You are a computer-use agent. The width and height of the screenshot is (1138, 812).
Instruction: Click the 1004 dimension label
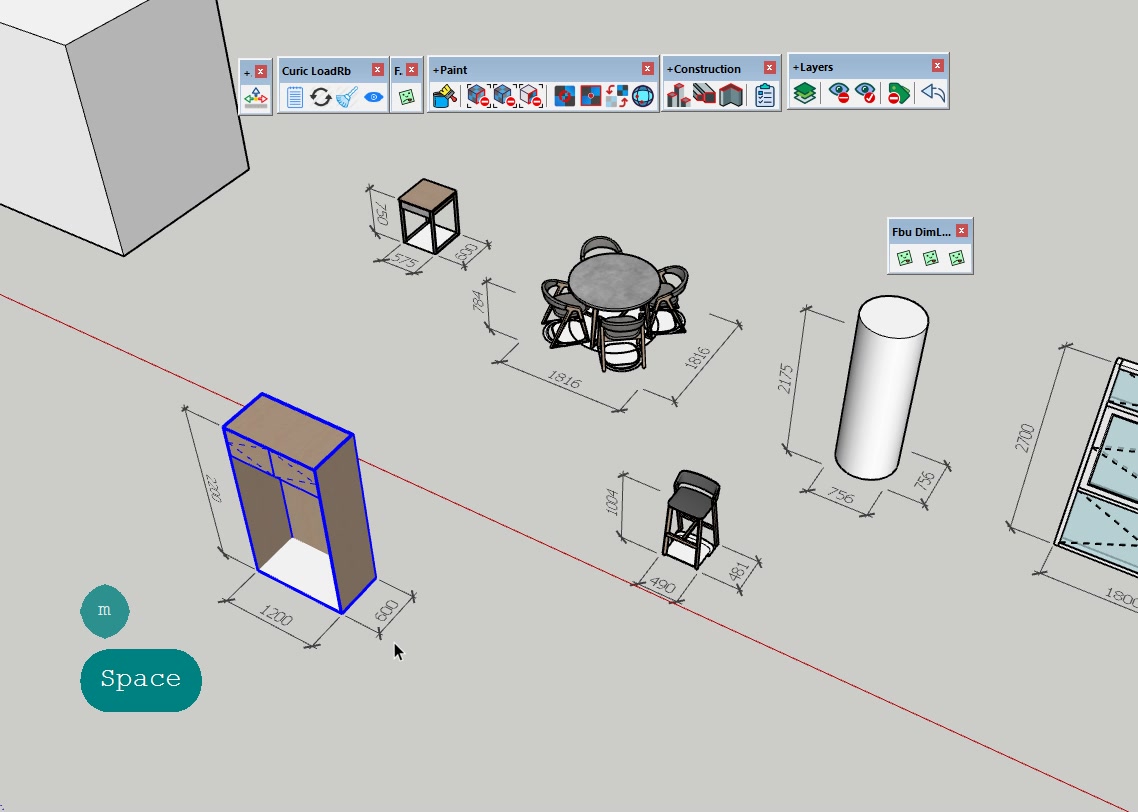tap(613, 503)
